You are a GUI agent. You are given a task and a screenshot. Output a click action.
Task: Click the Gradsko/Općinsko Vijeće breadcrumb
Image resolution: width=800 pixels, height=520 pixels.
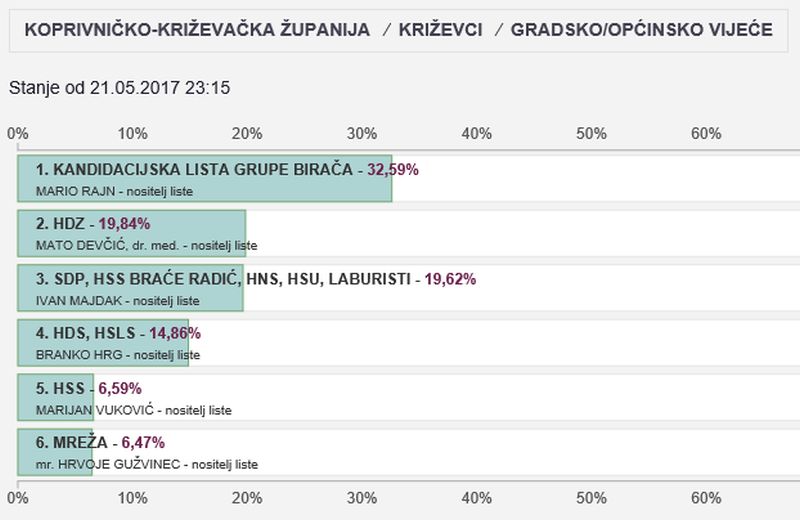[641, 30]
